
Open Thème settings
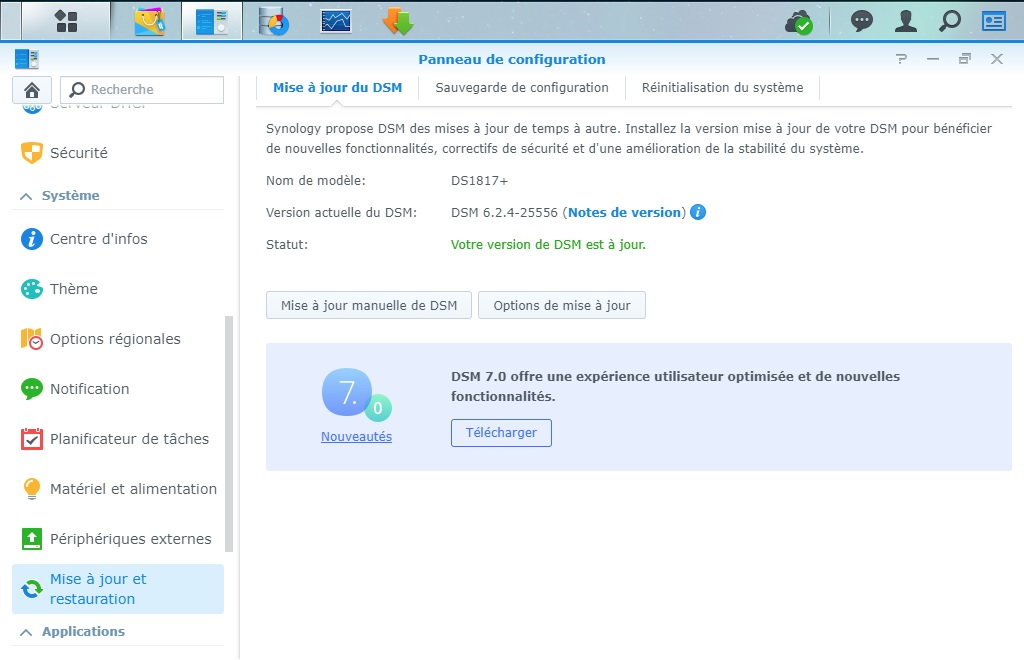(118, 289)
